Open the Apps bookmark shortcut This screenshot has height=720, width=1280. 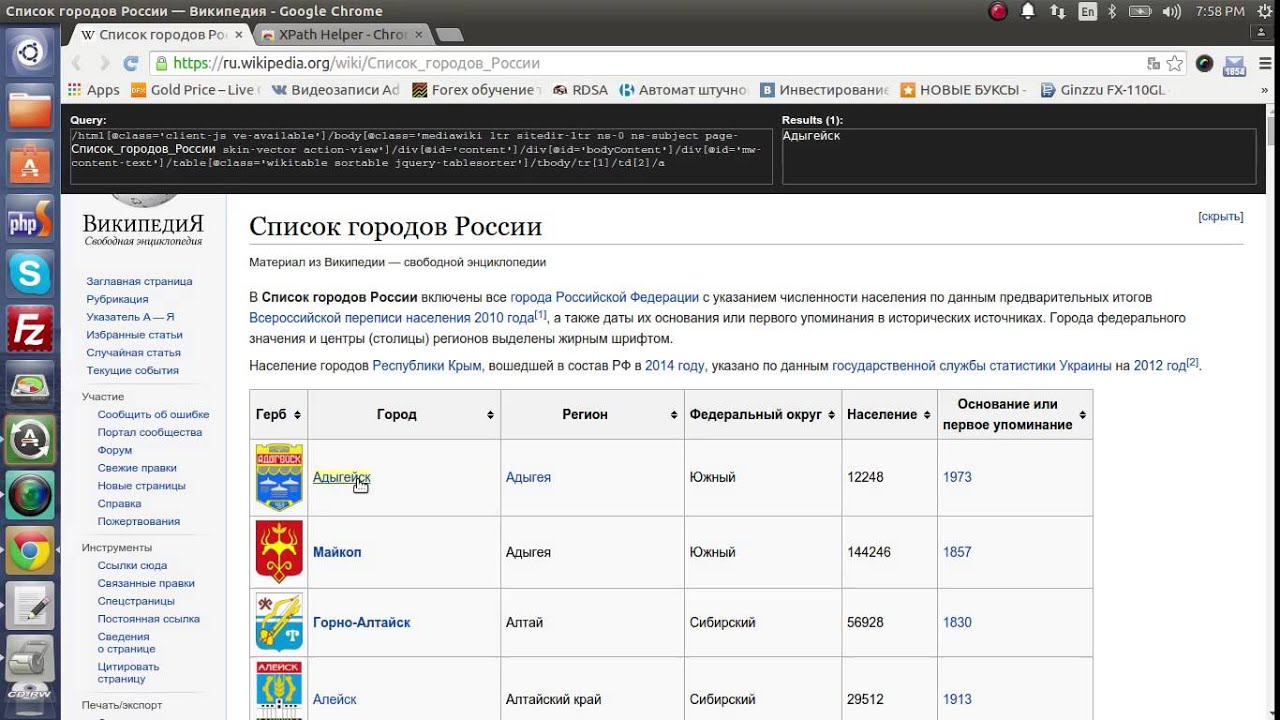point(93,90)
